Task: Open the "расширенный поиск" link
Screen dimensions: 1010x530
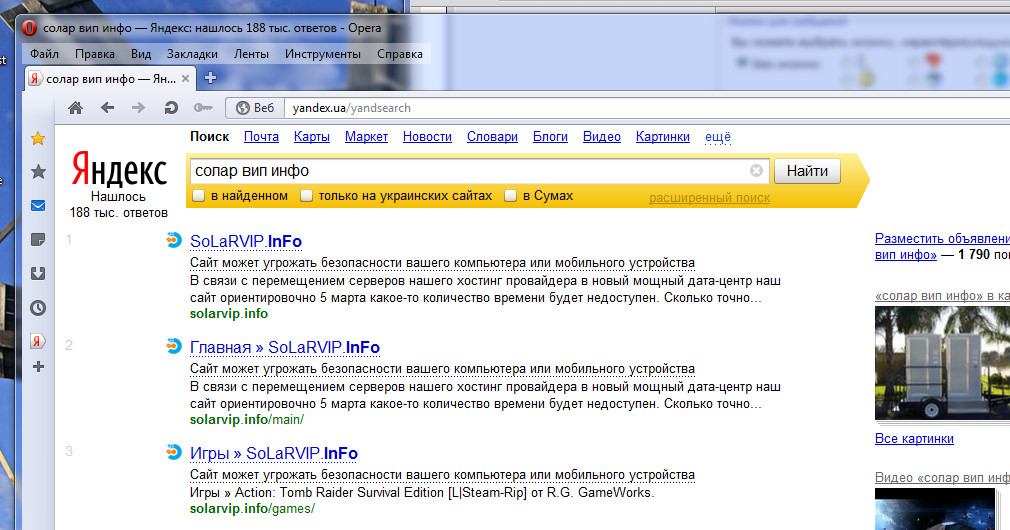Action: pyautogui.click(x=709, y=198)
